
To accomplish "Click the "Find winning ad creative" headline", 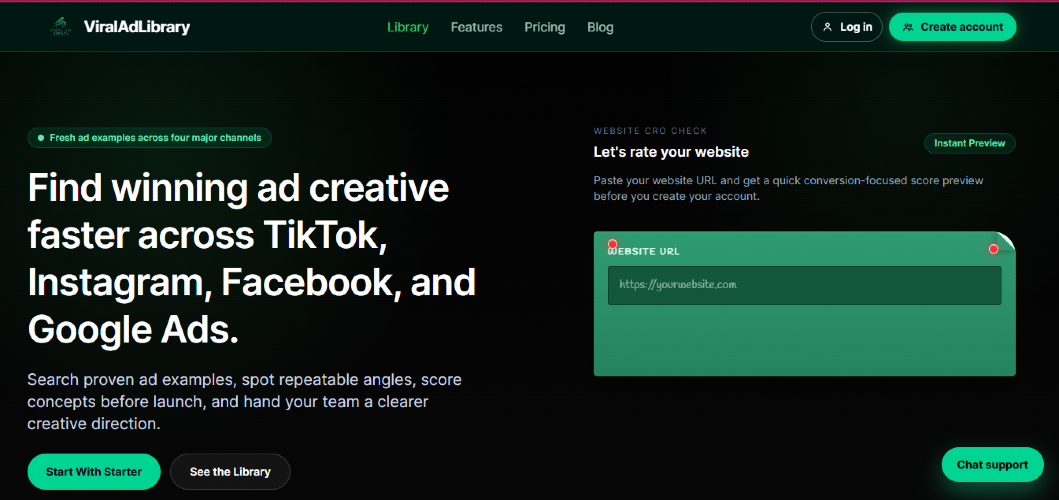I will pos(252,259).
